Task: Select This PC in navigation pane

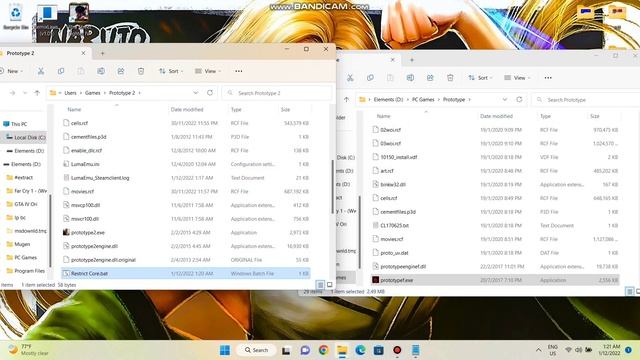Action: [15, 124]
